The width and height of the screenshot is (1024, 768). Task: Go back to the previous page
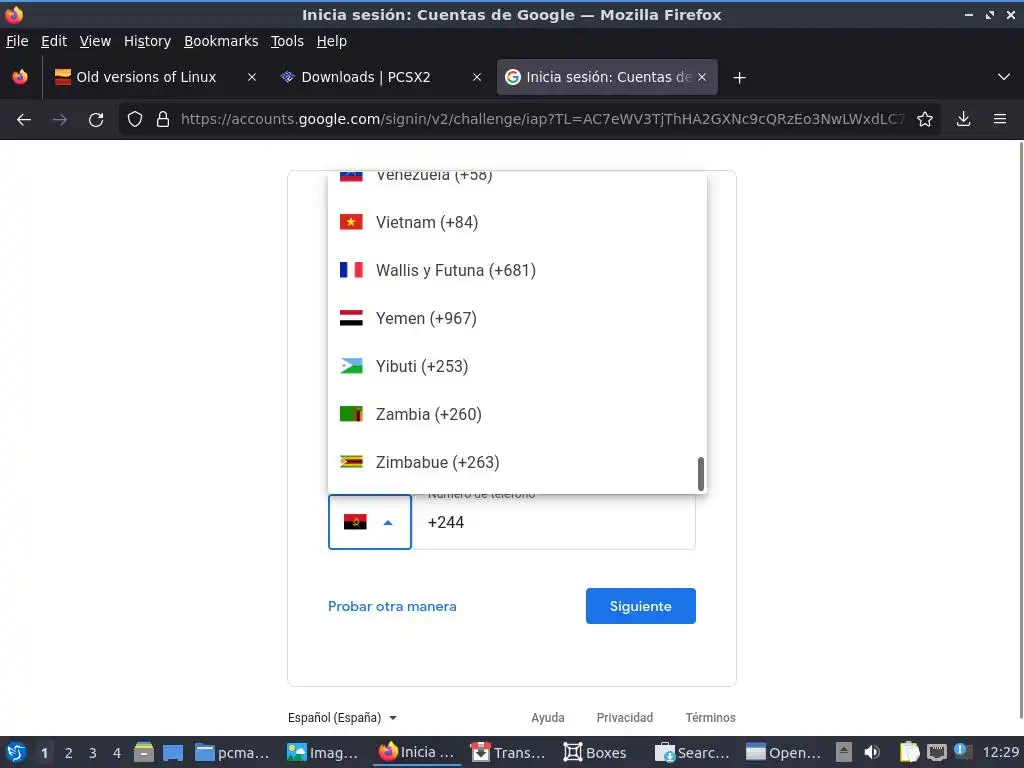24,119
